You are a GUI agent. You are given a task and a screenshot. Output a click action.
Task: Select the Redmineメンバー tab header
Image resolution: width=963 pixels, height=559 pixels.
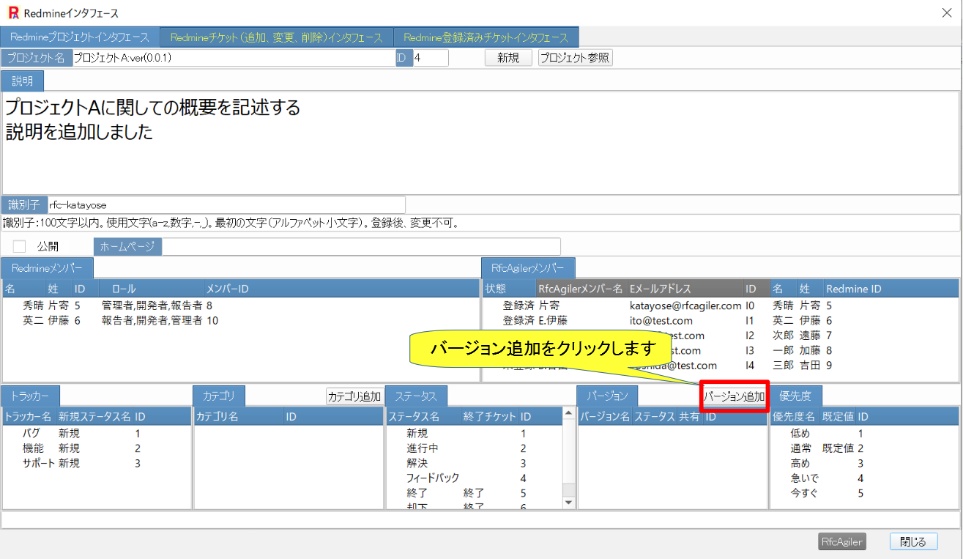click(47, 268)
